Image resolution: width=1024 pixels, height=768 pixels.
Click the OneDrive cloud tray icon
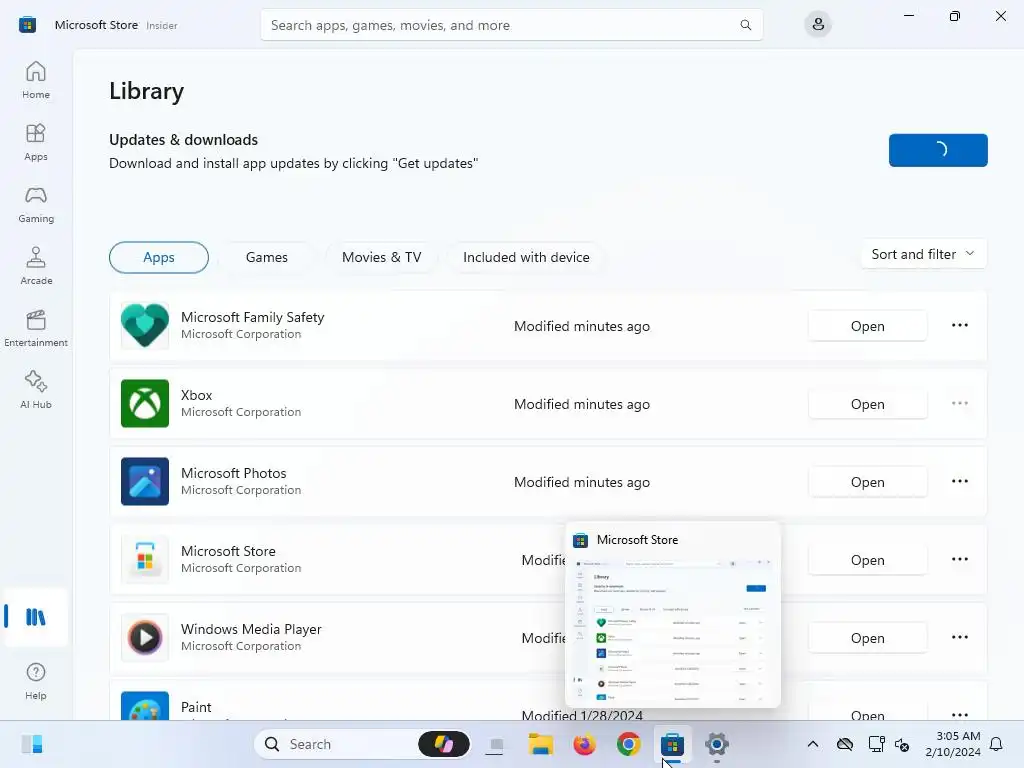tap(844, 744)
